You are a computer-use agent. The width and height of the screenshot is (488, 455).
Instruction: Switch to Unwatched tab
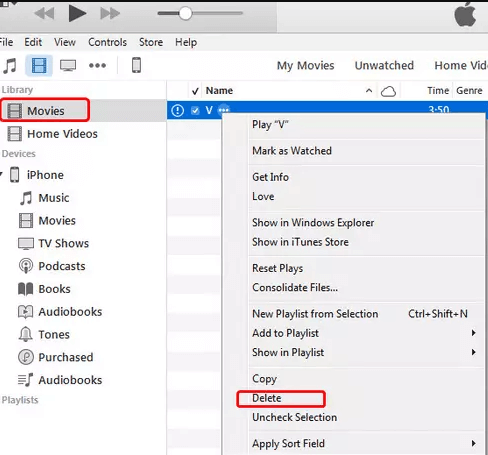384,65
